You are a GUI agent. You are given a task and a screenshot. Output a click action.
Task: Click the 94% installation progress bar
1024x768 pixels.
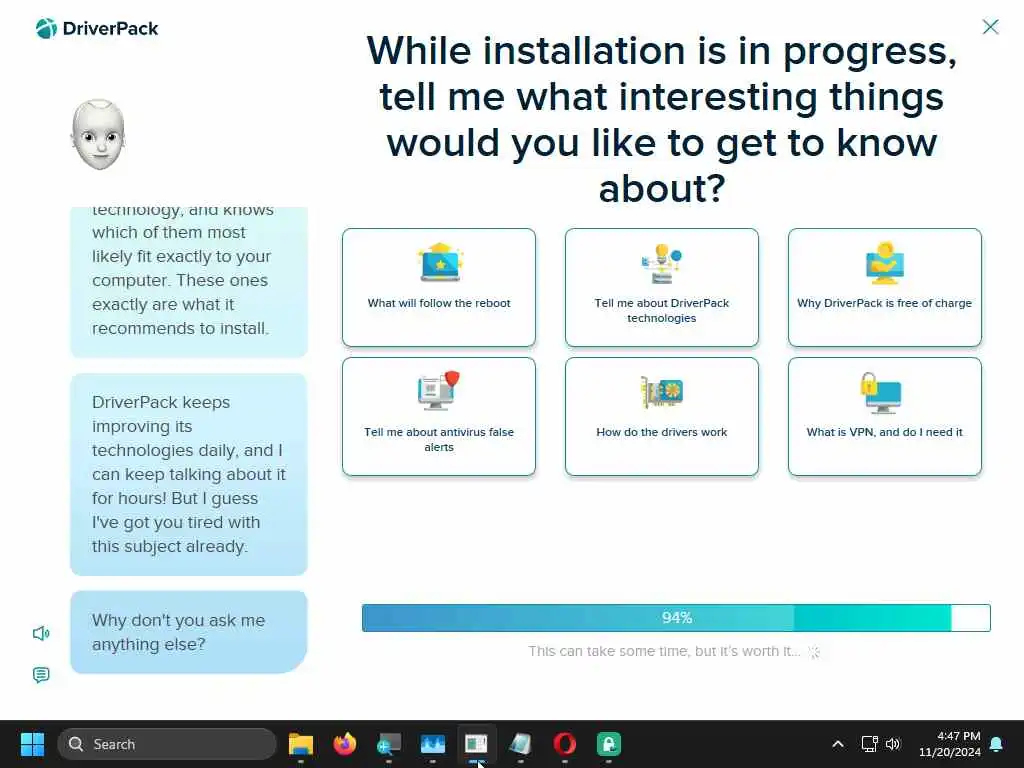tap(676, 618)
